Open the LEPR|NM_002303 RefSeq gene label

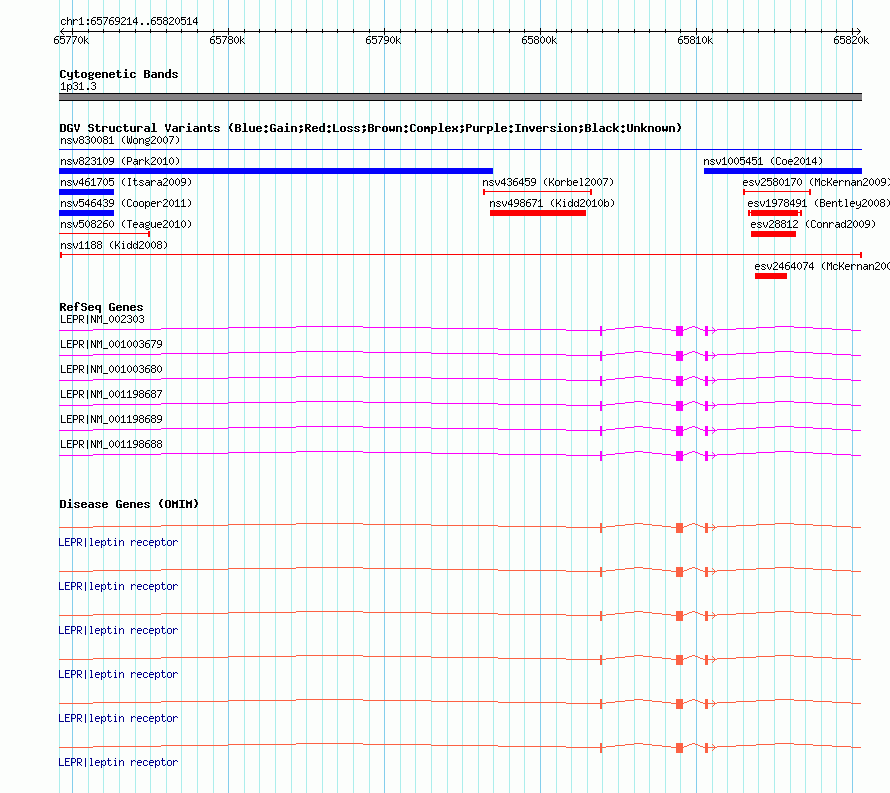[102, 319]
